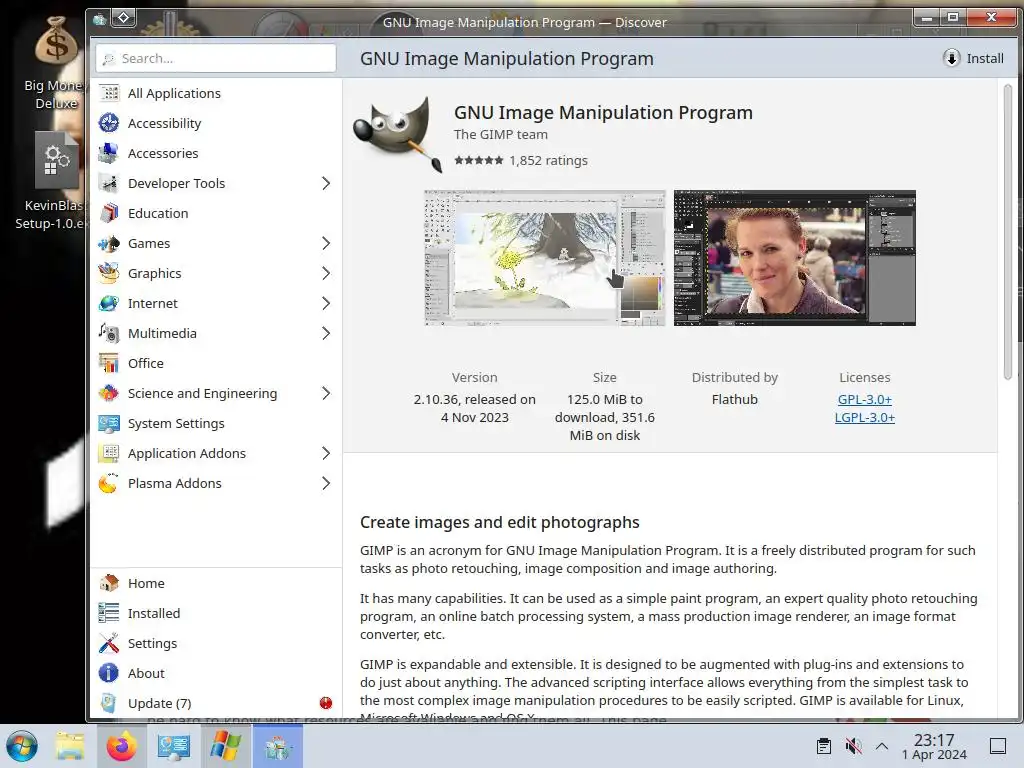Expand the Multimedia subcategories arrow
Viewport: 1024px width, 768px height.
click(326, 334)
